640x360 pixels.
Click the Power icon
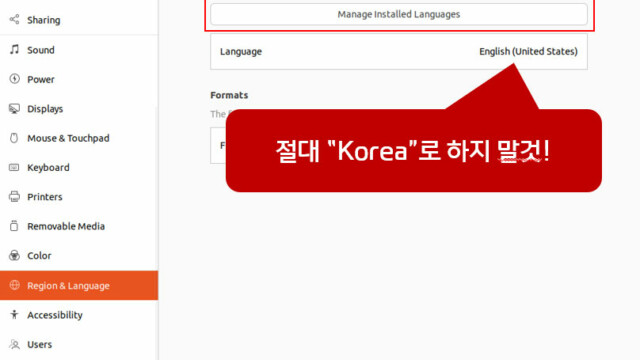(14, 79)
